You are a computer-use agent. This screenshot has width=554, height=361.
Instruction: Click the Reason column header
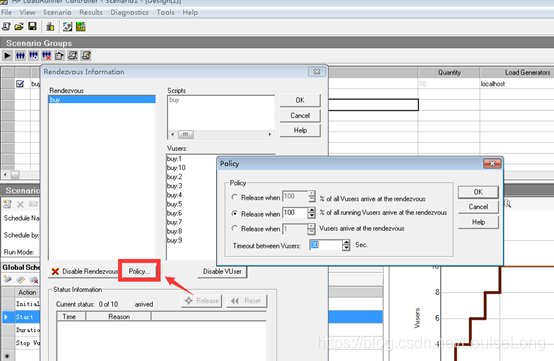(x=119, y=317)
